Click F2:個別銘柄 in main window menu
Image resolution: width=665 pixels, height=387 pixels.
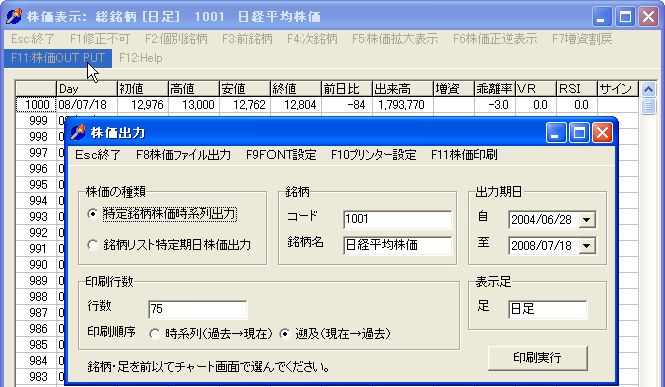click(176, 39)
